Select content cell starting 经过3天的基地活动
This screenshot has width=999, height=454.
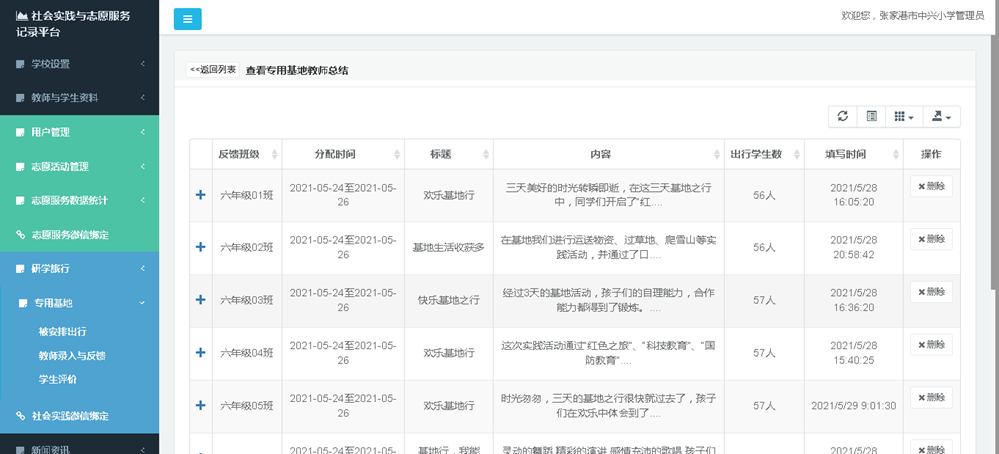click(x=608, y=300)
